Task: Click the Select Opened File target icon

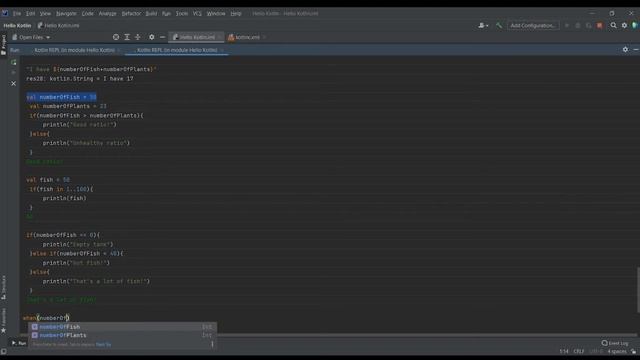Action: click(116, 37)
